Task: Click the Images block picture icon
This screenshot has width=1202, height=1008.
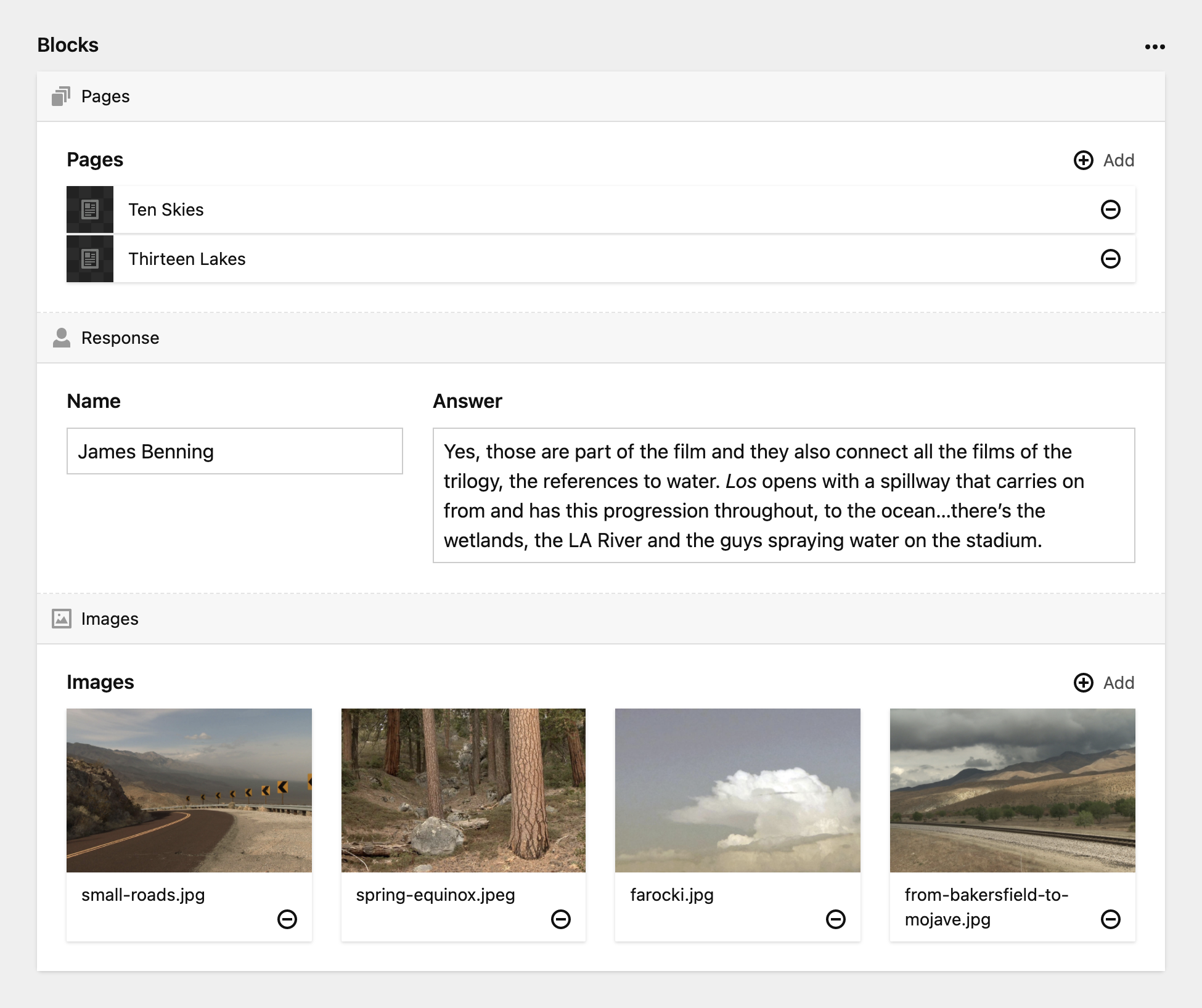Action: 61,619
